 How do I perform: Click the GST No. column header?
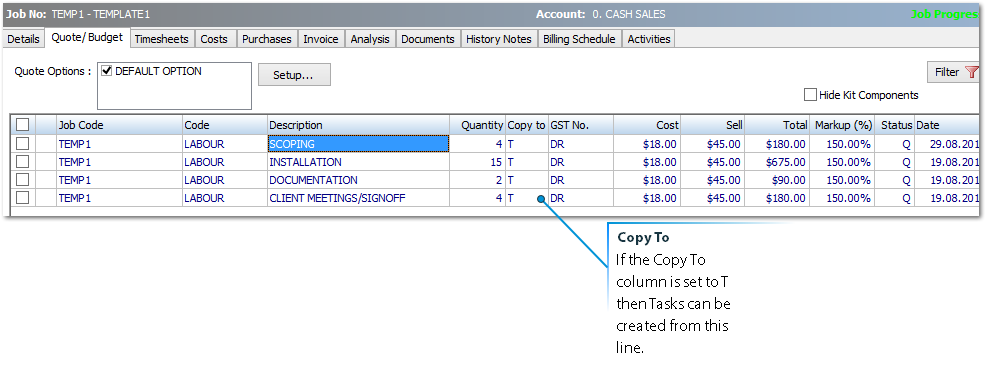(x=580, y=125)
